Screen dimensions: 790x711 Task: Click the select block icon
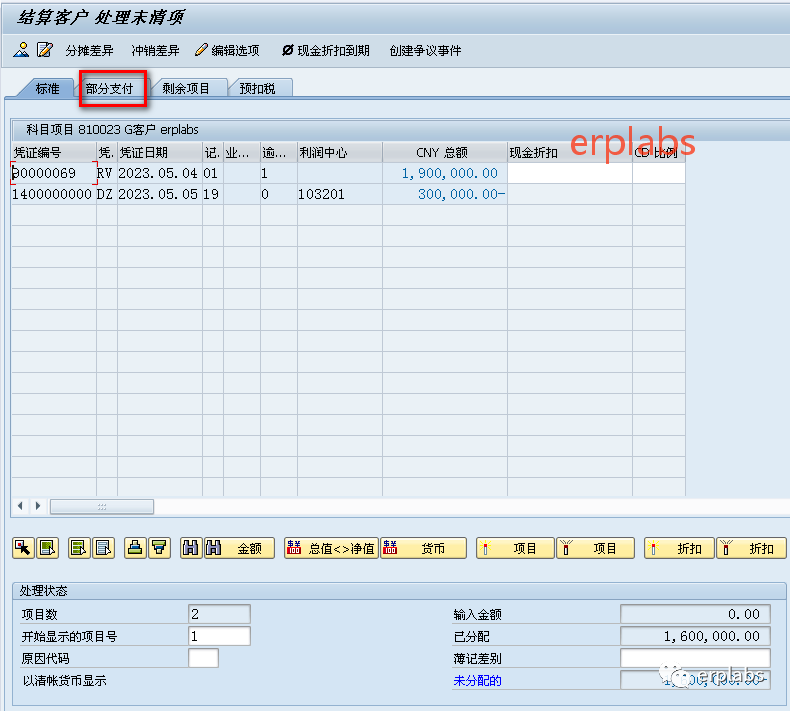[79, 548]
